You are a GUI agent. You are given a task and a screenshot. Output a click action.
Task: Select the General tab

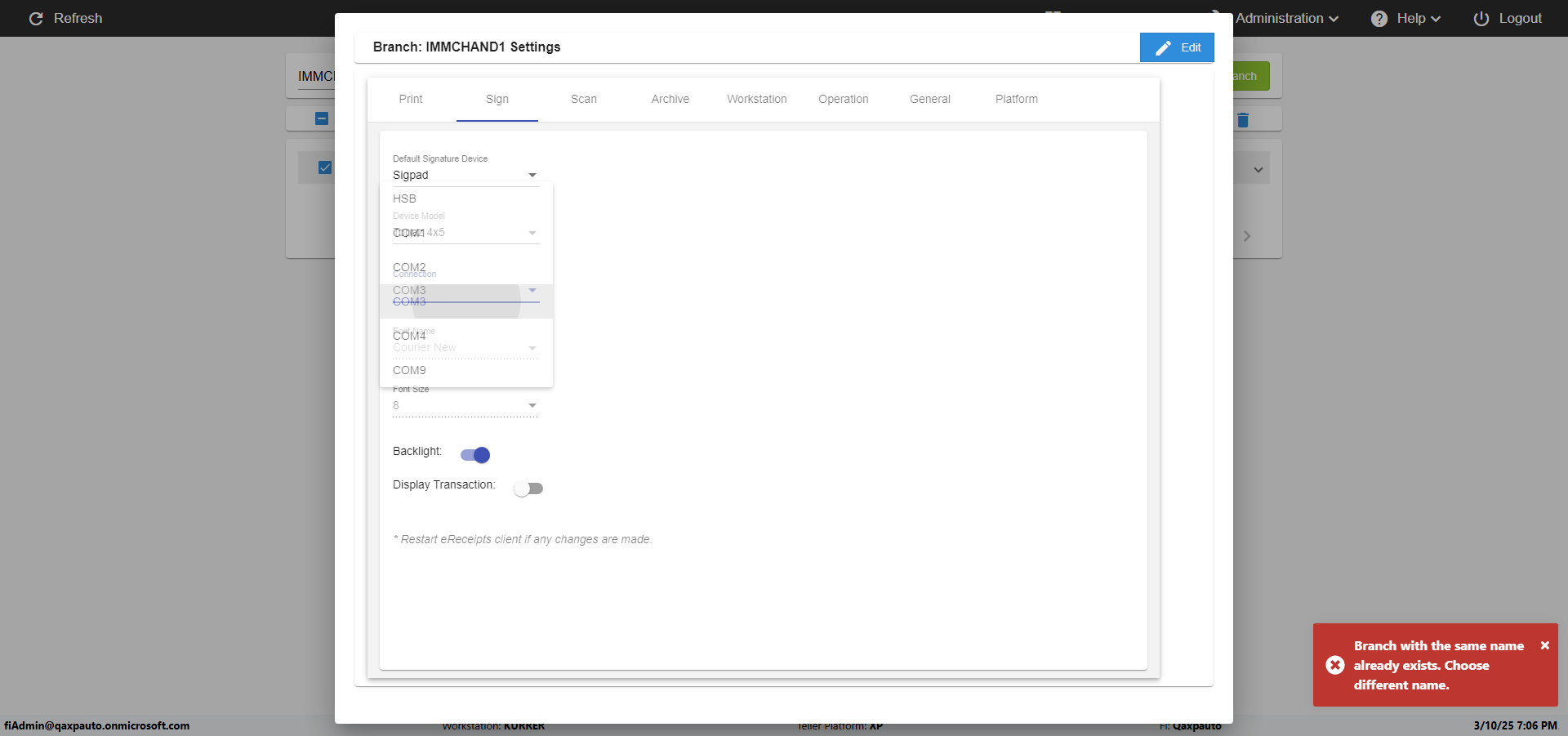tap(930, 99)
